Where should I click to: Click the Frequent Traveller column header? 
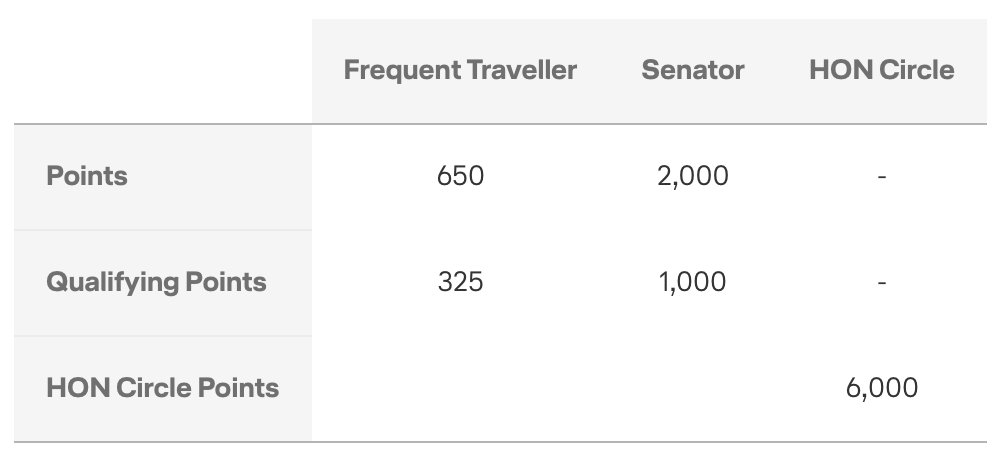click(x=460, y=70)
